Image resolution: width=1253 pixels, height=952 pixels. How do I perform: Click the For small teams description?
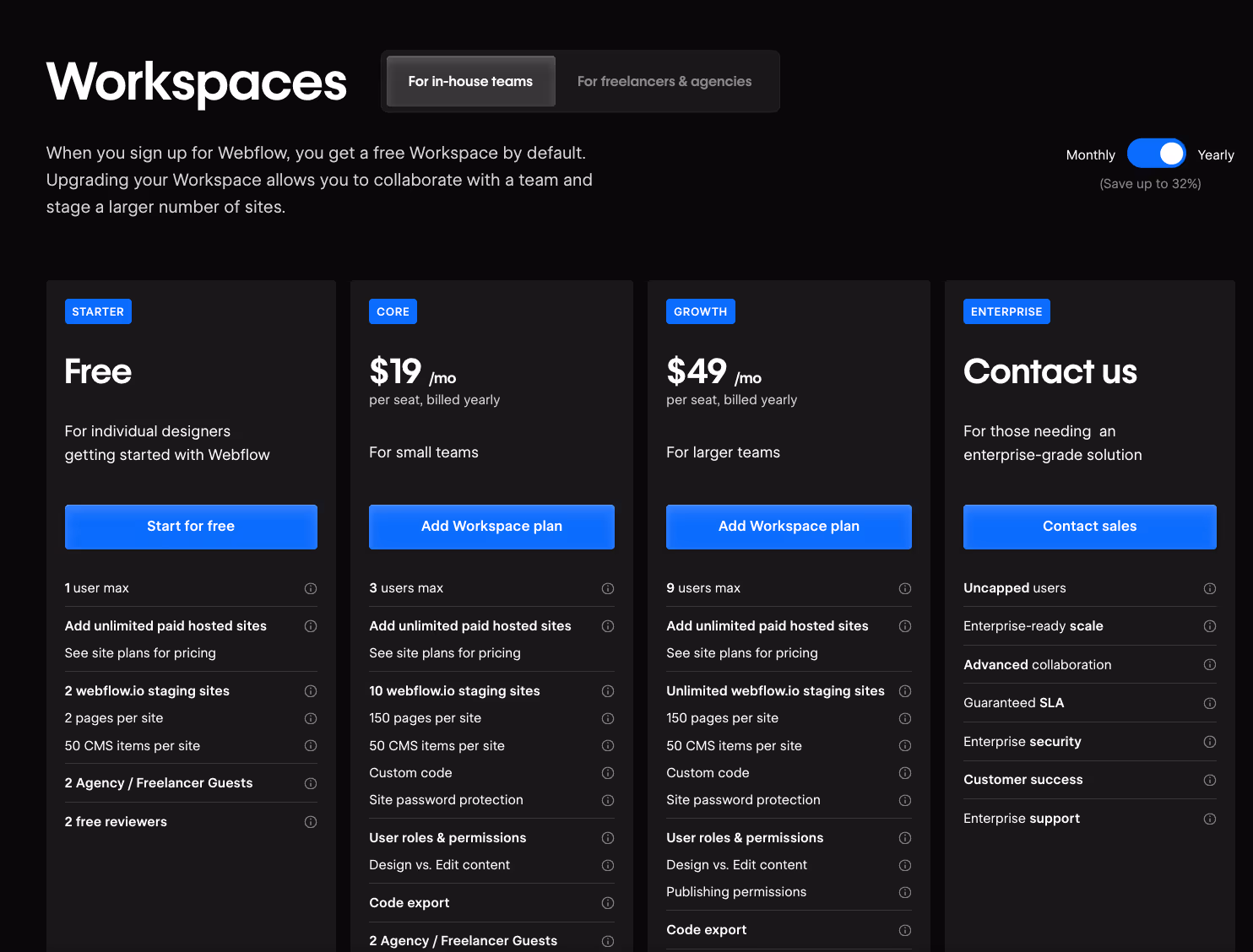[424, 452]
